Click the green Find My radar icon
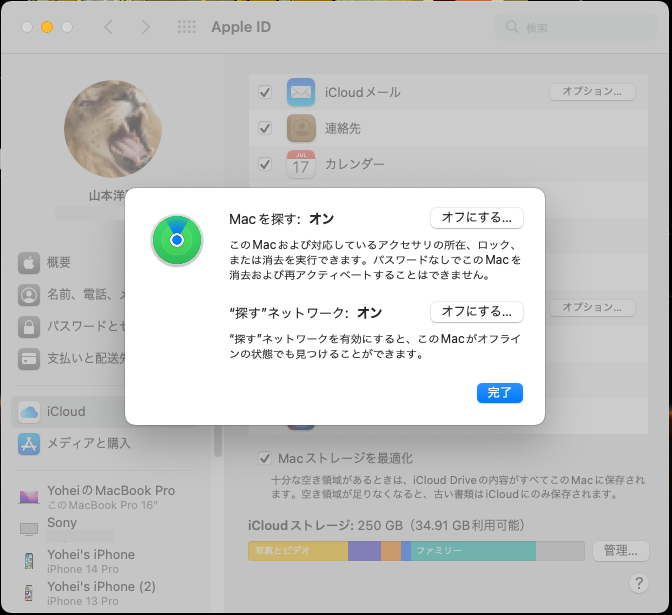 (x=177, y=240)
